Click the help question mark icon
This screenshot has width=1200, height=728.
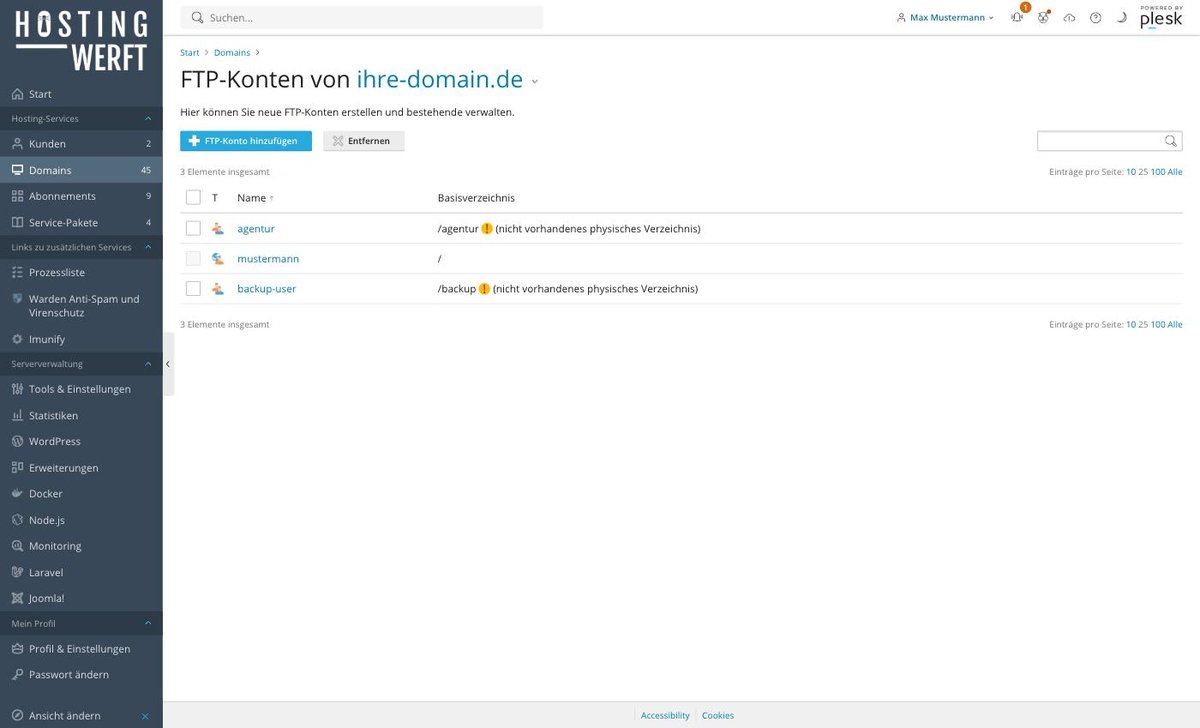click(x=1095, y=18)
